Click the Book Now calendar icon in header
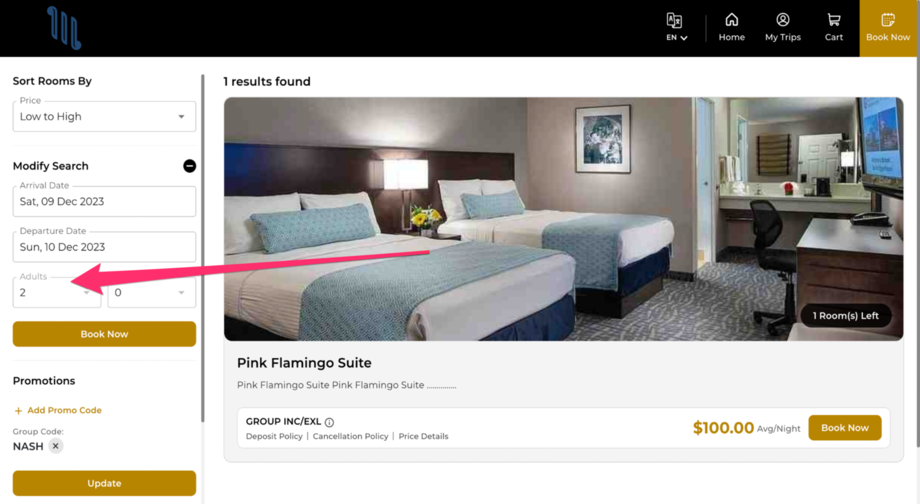Image resolution: width=920 pixels, height=504 pixels. (x=888, y=20)
